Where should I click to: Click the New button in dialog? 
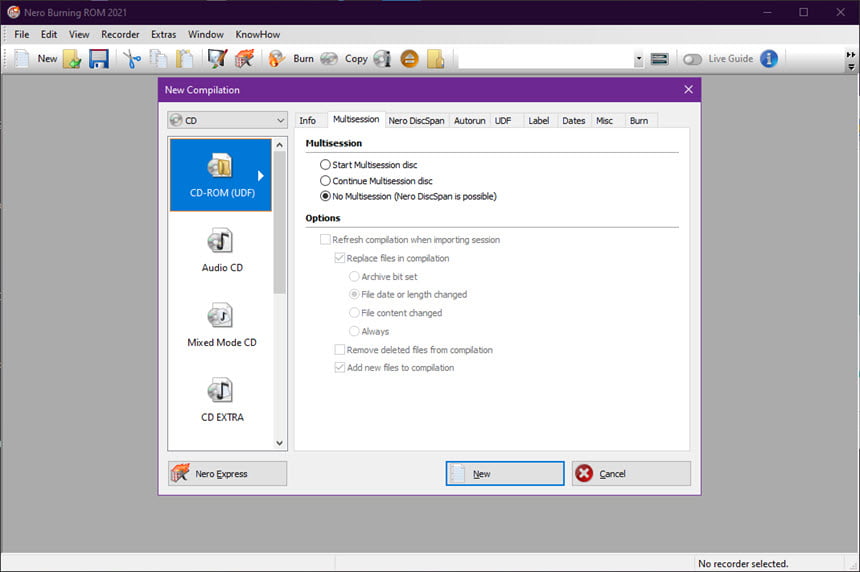505,473
